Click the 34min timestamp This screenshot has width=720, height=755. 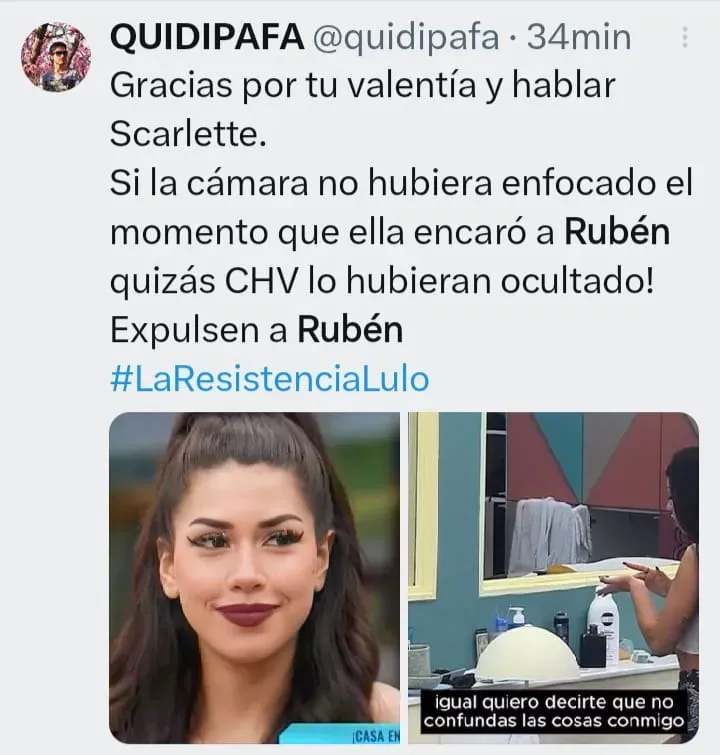[579, 38]
